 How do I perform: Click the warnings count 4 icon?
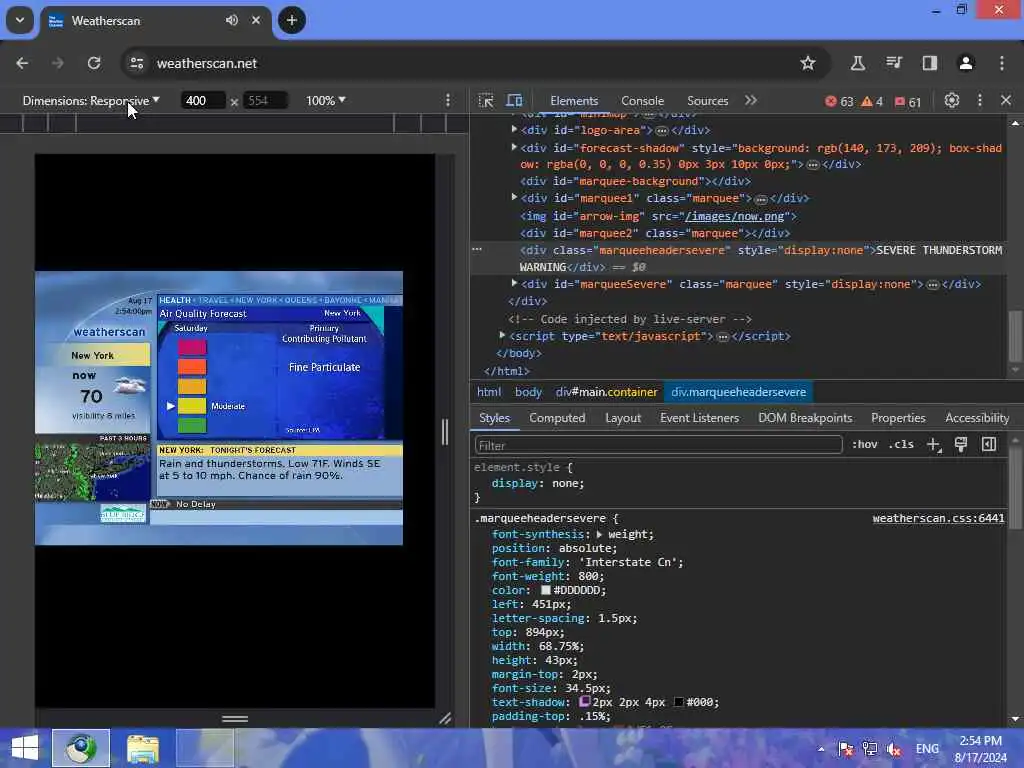872,101
